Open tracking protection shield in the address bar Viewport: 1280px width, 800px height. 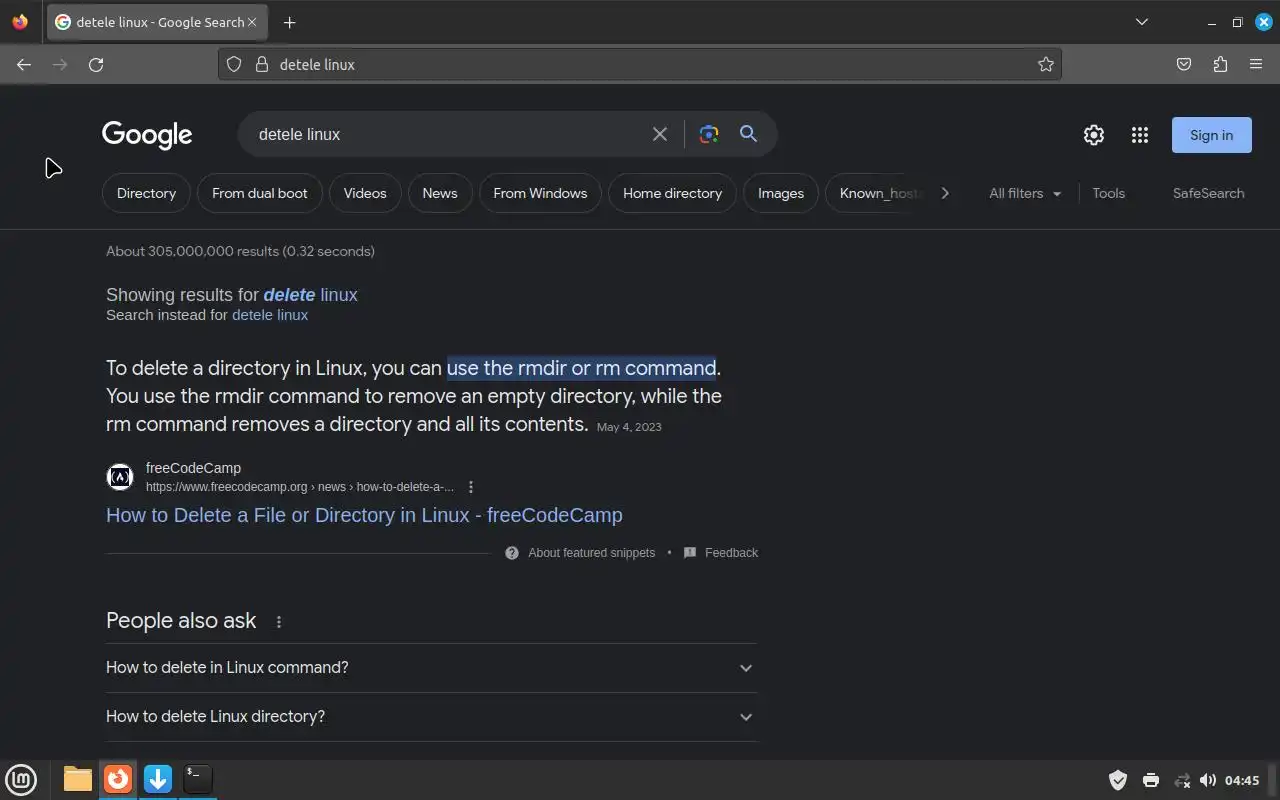pyautogui.click(x=234, y=64)
